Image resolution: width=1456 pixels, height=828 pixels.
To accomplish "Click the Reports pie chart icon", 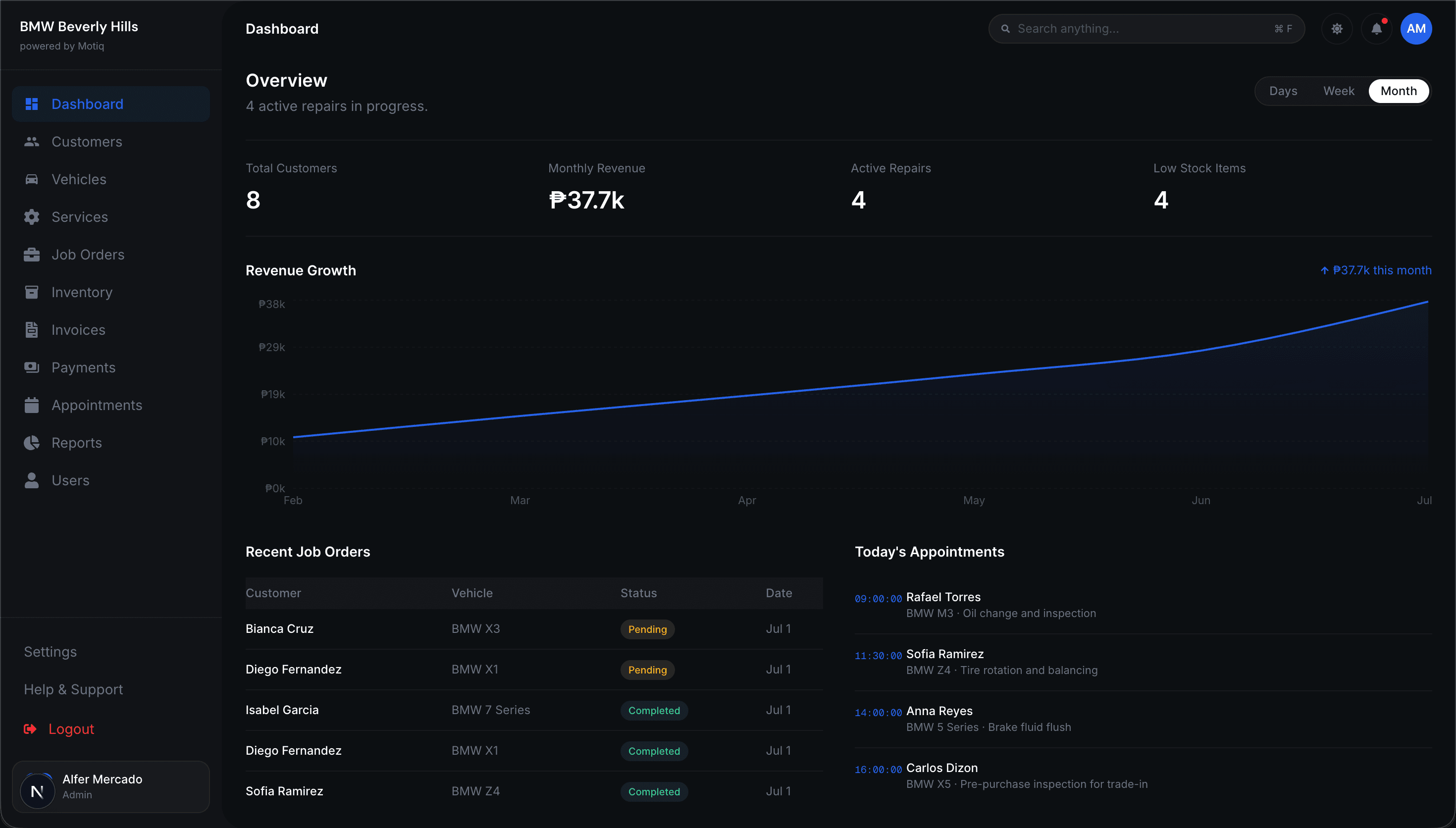I will tap(32, 442).
